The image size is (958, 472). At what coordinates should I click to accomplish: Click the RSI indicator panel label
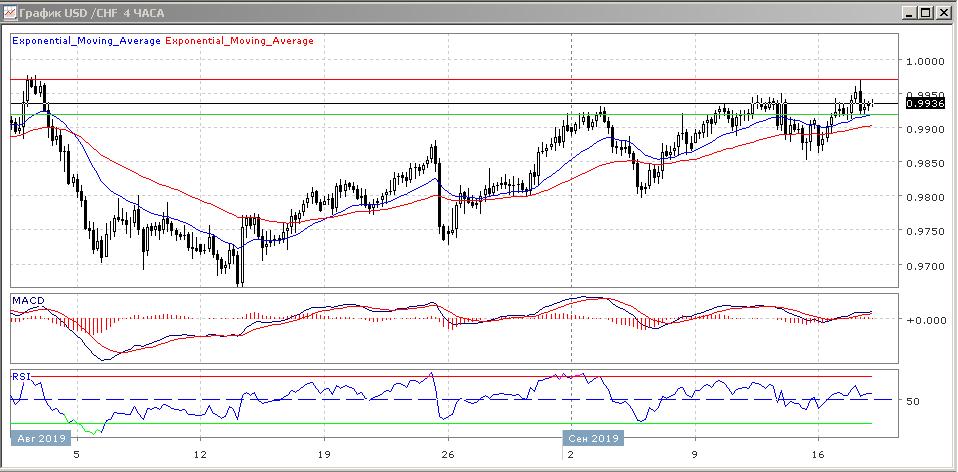point(20,376)
